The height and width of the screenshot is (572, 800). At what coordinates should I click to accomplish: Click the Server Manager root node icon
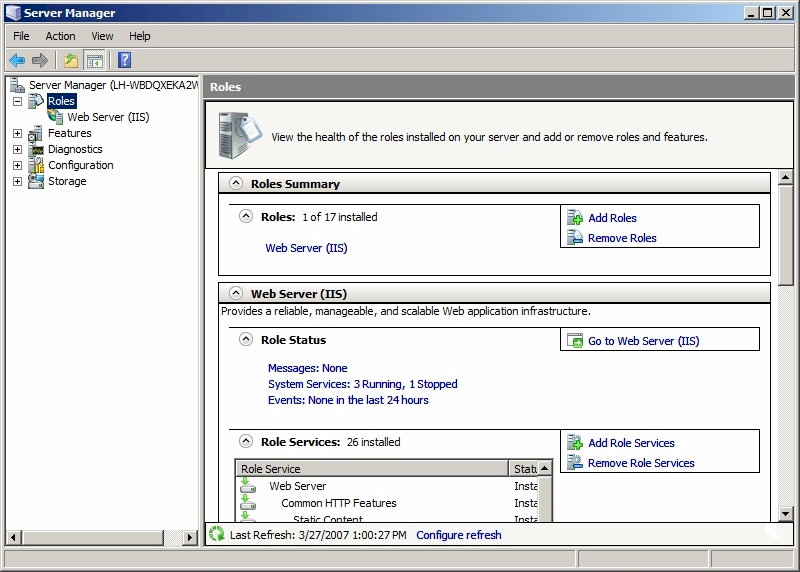[17, 85]
